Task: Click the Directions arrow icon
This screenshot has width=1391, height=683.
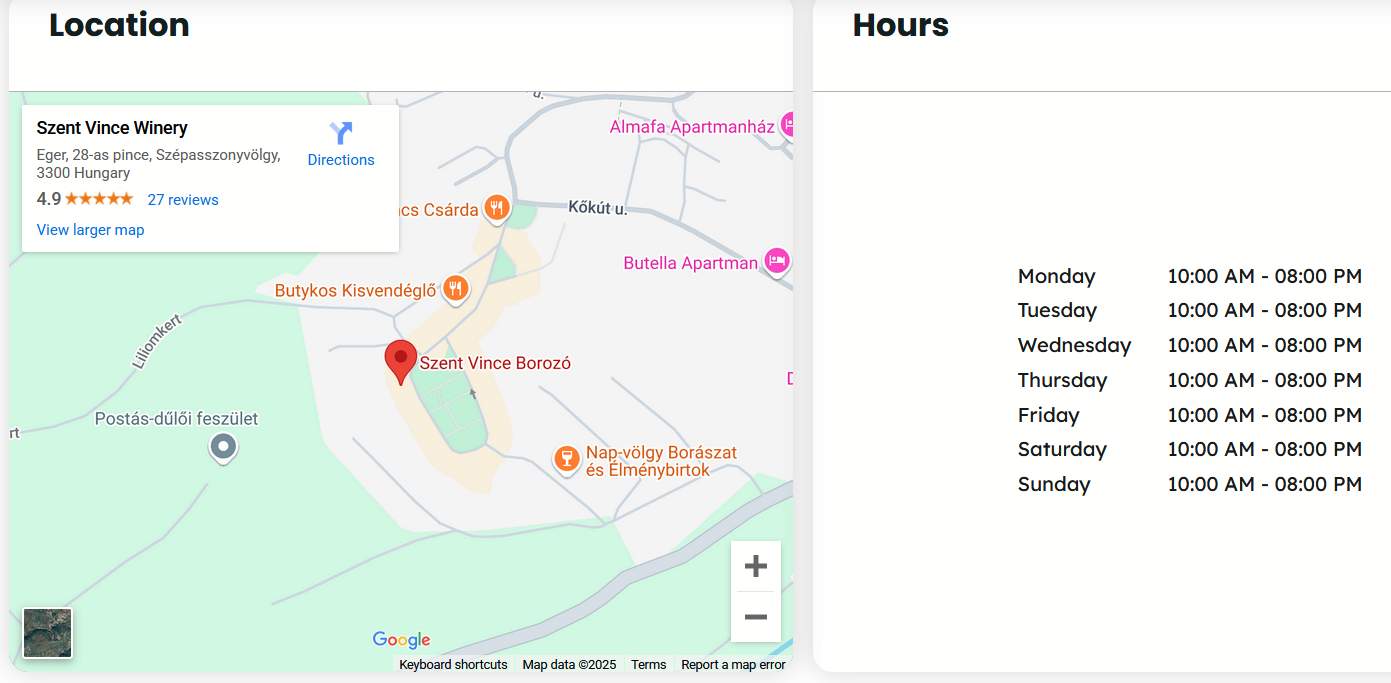Action: click(341, 133)
